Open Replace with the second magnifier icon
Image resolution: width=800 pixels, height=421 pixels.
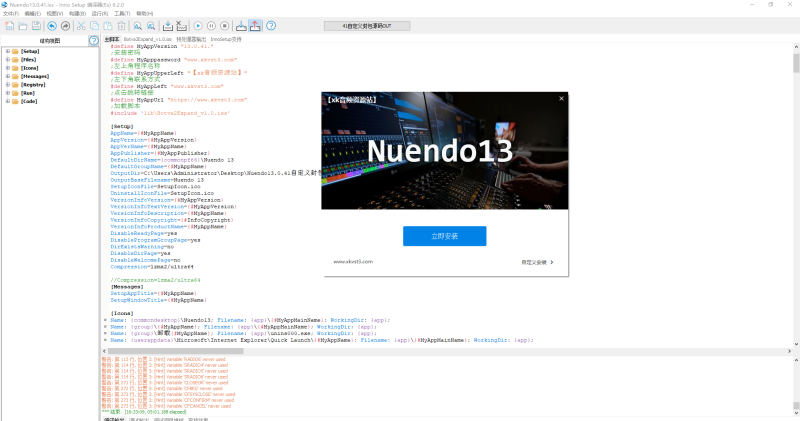click(151, 26)
